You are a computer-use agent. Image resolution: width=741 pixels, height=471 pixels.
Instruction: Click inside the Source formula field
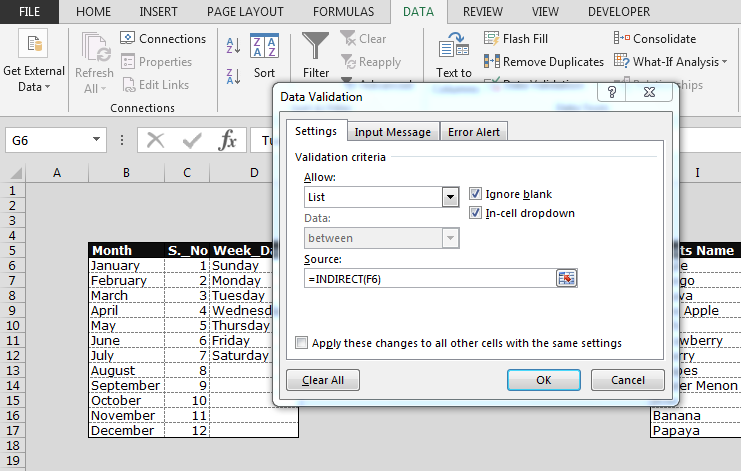[x=430, y=278]
